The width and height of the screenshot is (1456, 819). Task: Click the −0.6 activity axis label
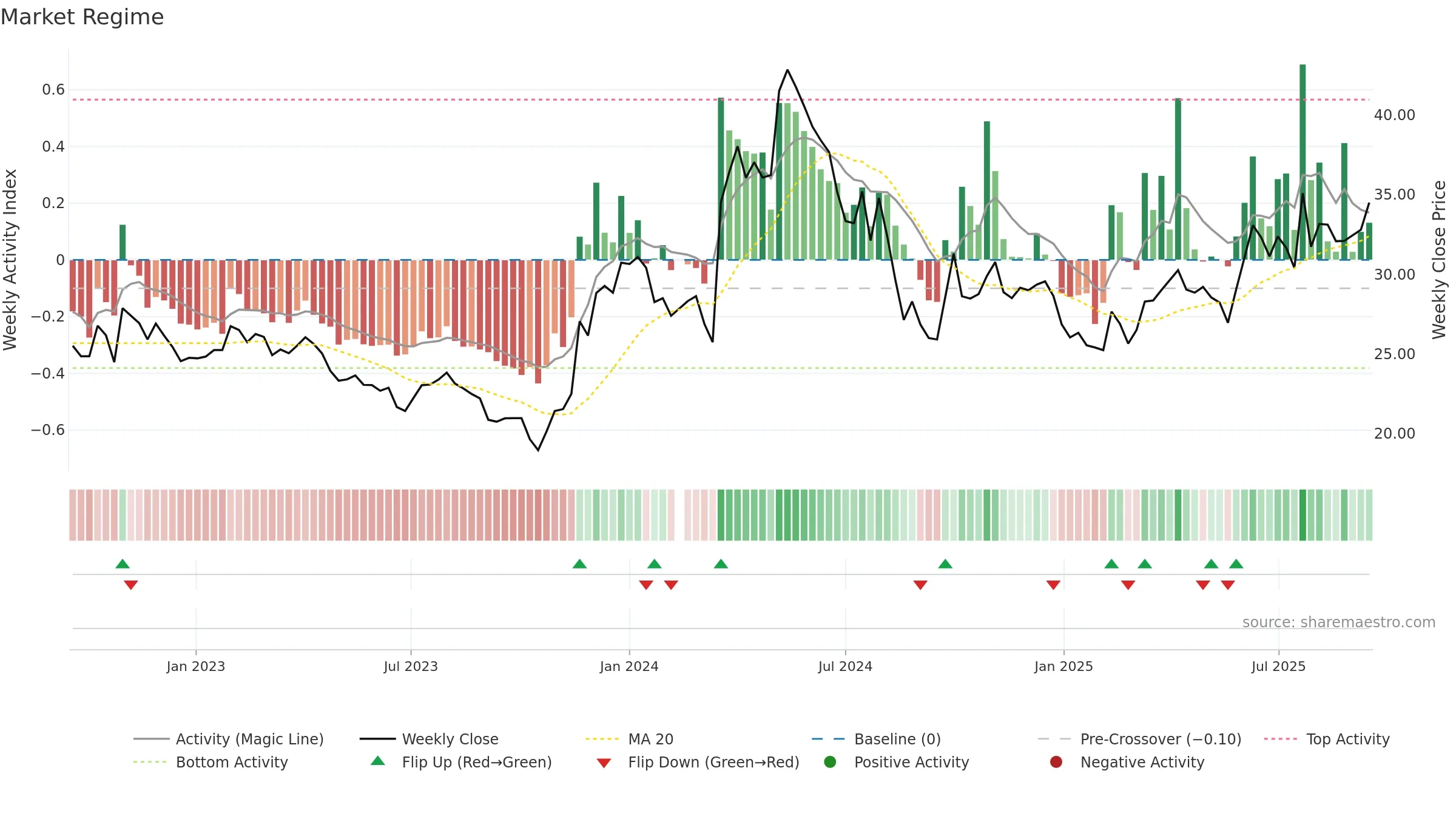tap(48, 430)
